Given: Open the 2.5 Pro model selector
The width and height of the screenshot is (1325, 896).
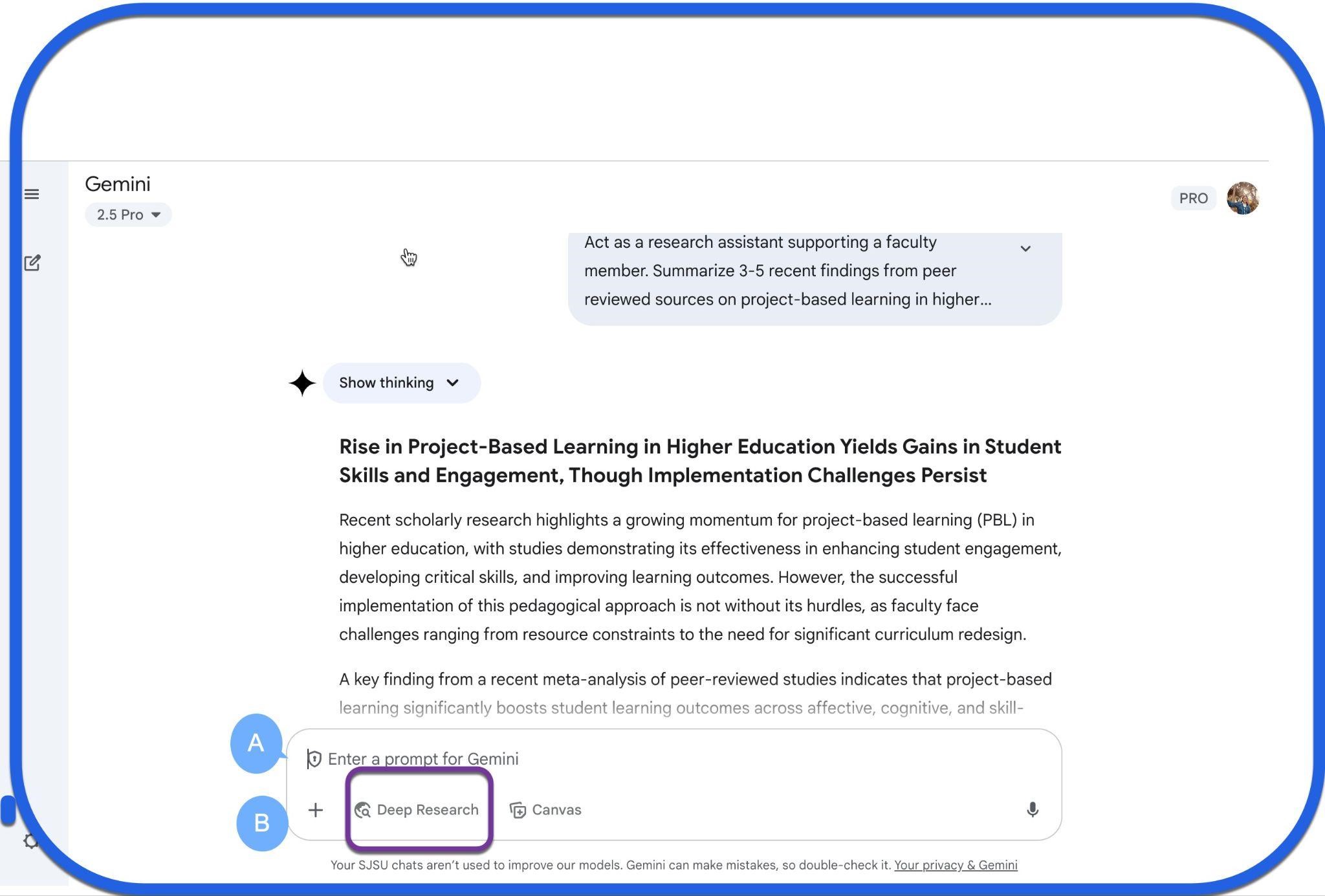Looking at the screenshot, I should tap(128, 215).
